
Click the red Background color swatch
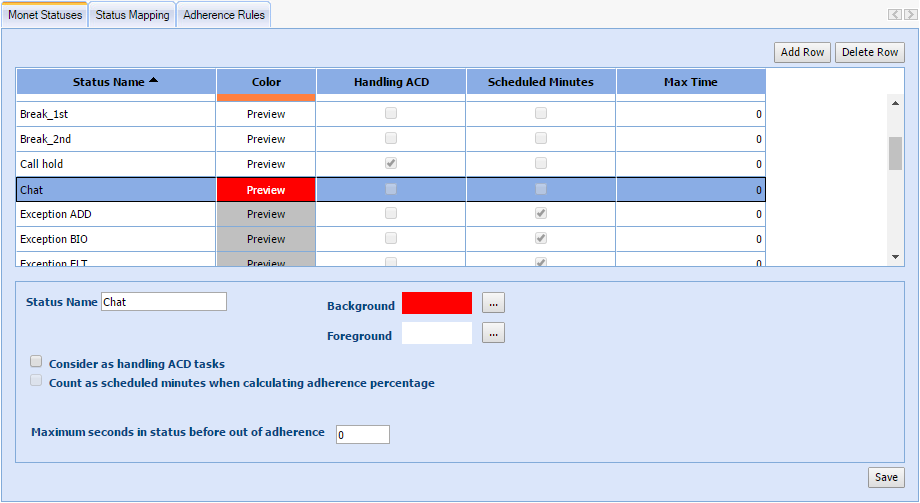click(x=436, y=303)
